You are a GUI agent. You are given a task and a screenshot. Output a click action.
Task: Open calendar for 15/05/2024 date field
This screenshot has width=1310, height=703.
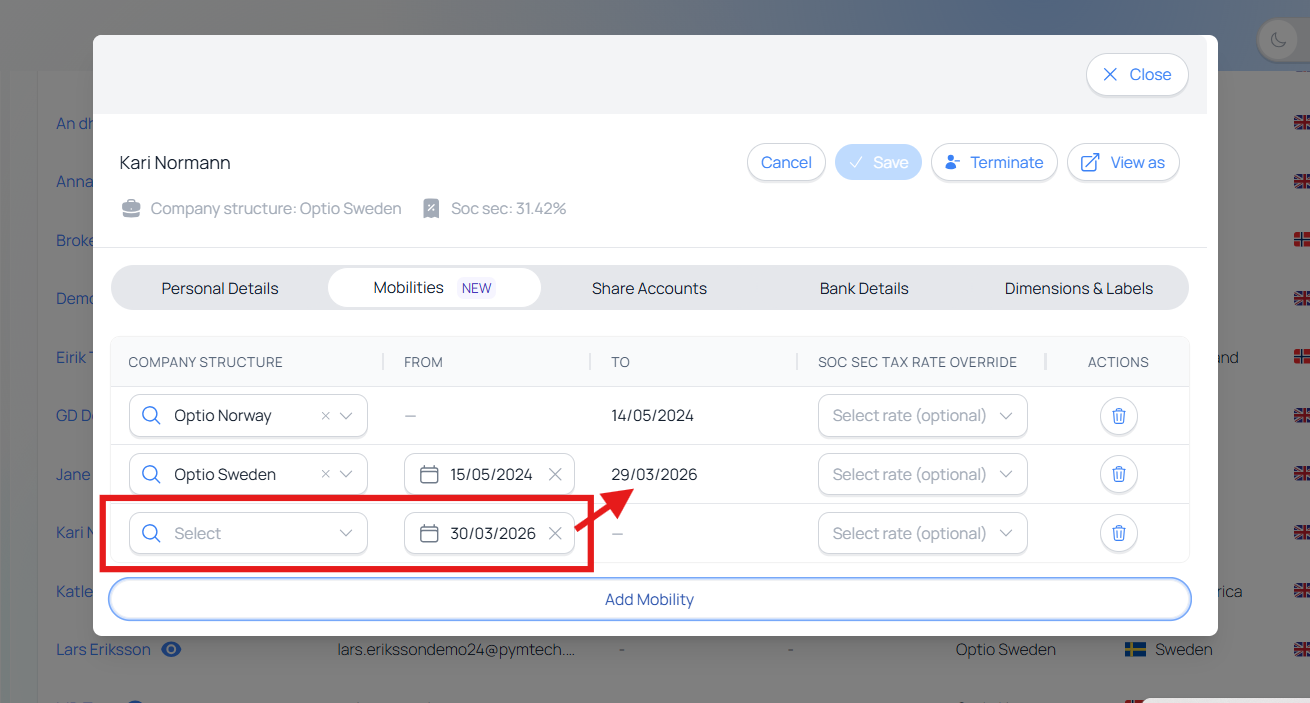[x=429, y=475]
